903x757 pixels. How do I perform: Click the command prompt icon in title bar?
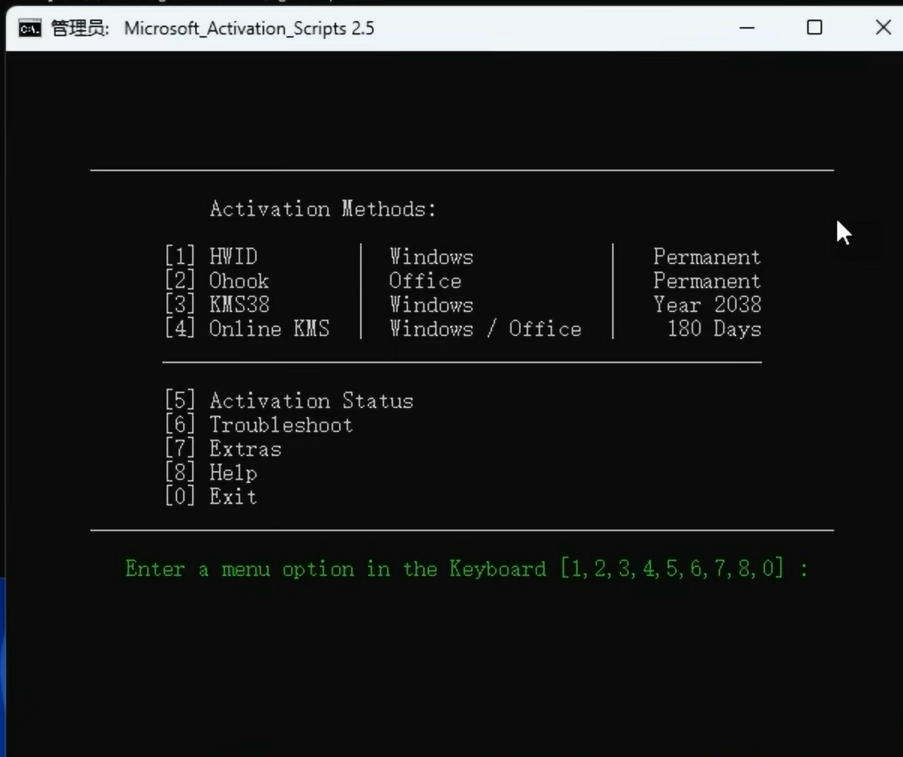[x=30, y=28]
